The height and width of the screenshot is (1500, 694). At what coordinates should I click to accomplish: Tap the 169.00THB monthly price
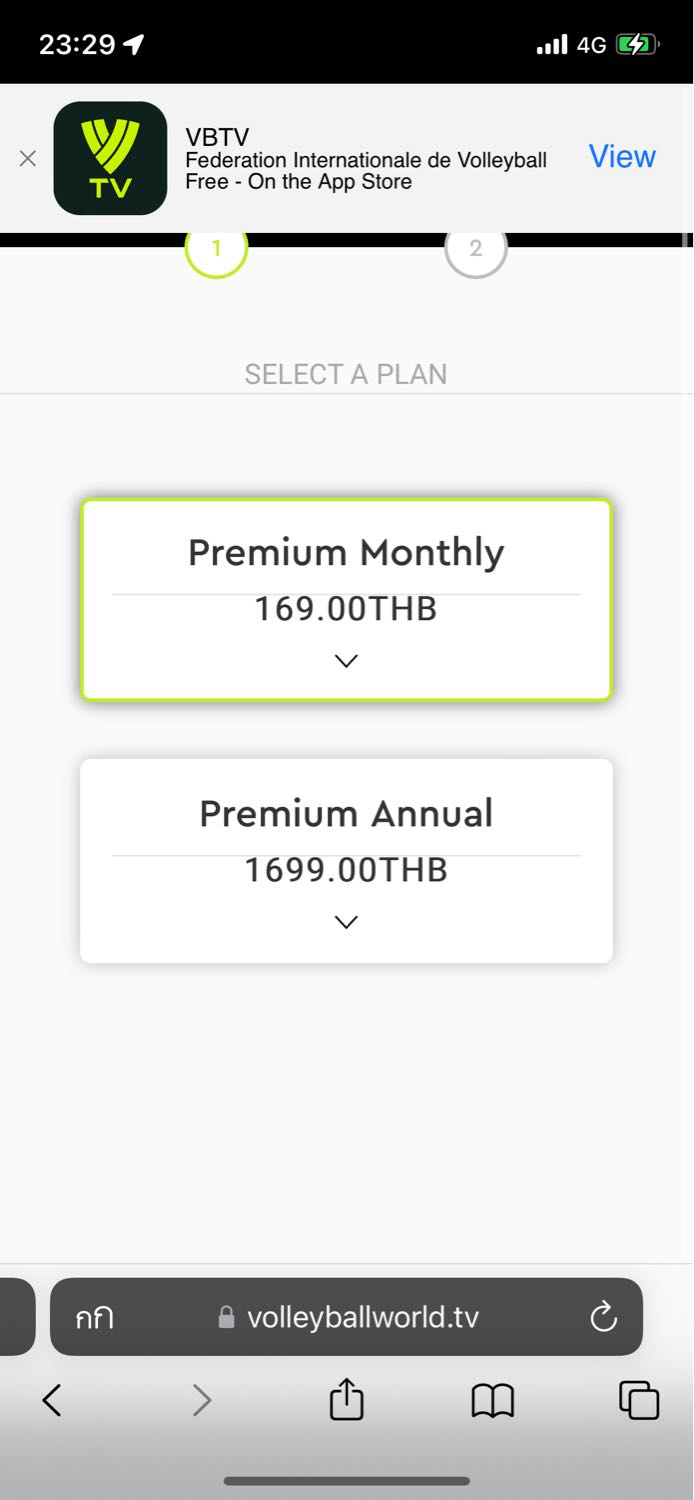coord(346,609)
